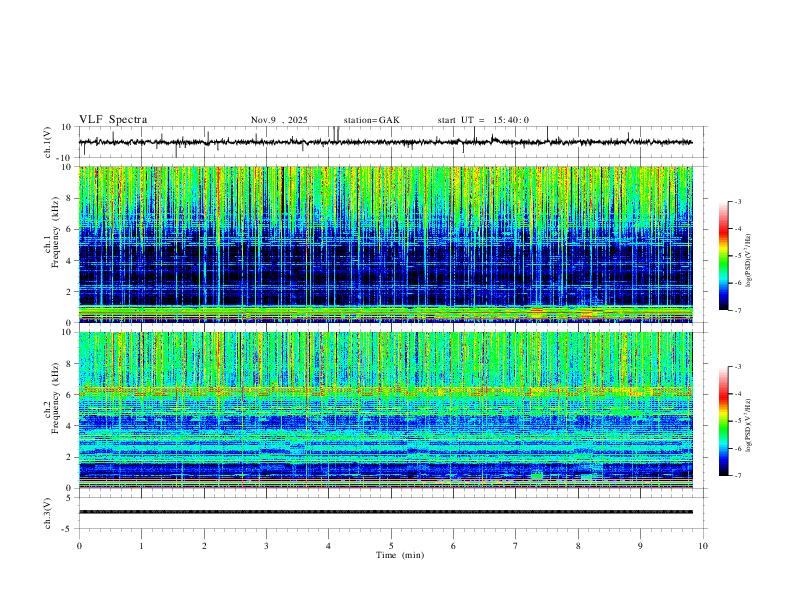The image size is (792, 612).
Task: Click the "start UT = 15:40:0" header text
Action: [x=483, y=120]
